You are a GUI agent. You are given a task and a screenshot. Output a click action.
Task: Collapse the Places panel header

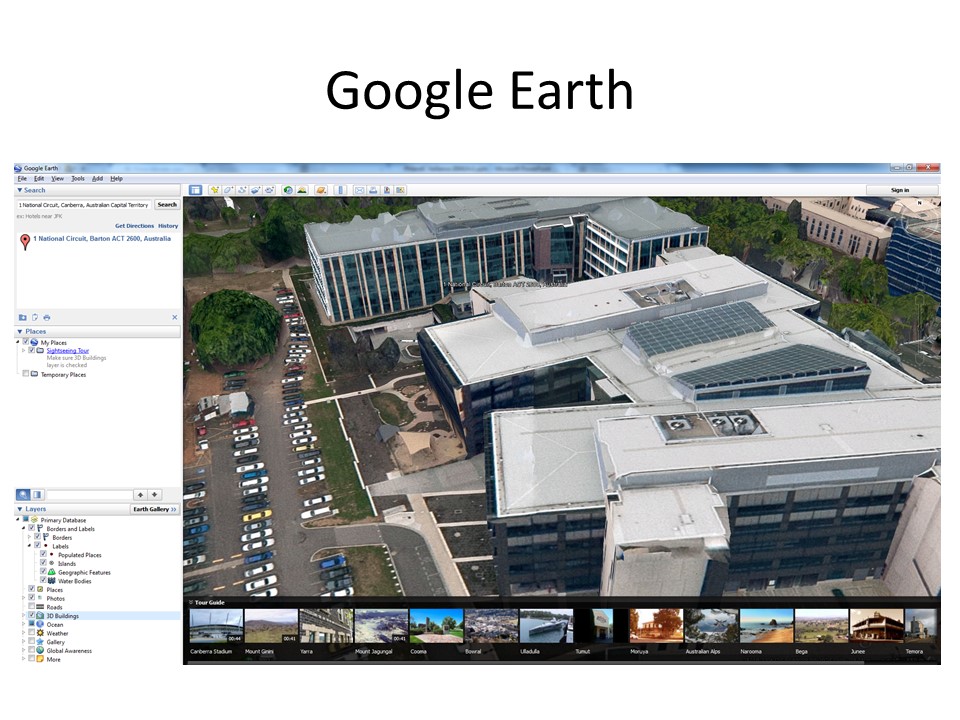pos(98,331)
